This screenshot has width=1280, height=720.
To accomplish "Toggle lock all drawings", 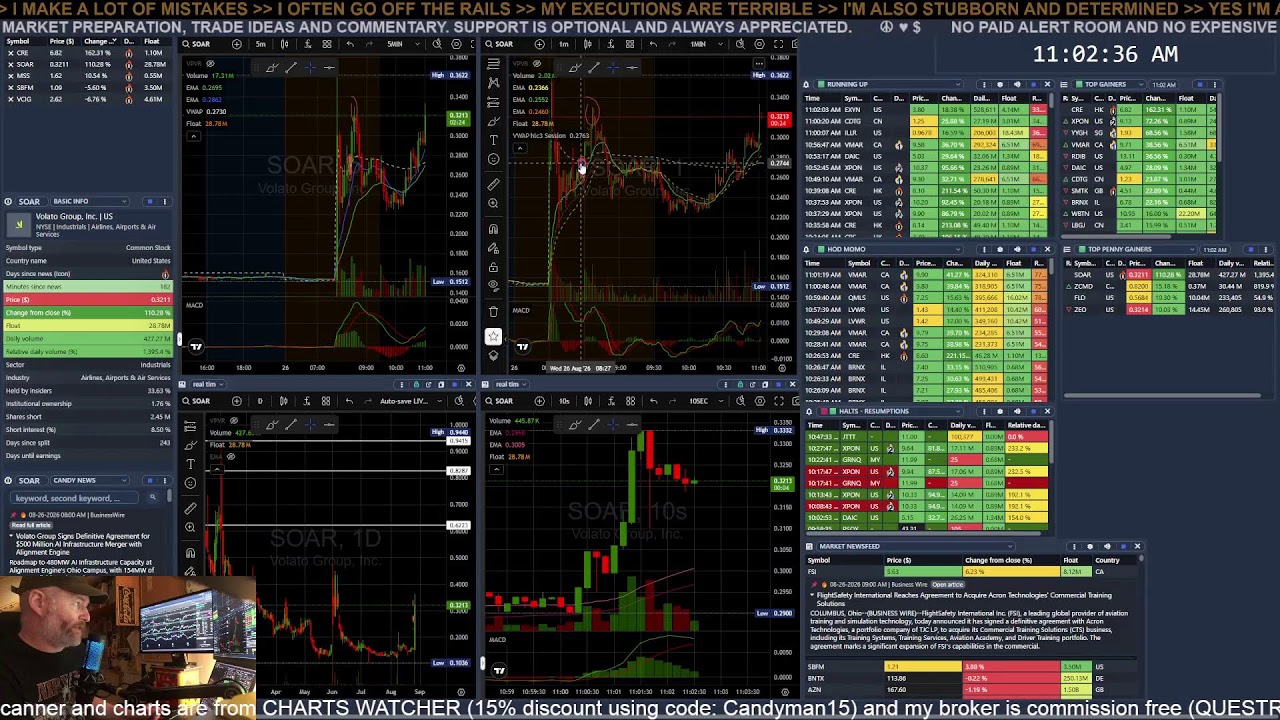I will 493,267.
